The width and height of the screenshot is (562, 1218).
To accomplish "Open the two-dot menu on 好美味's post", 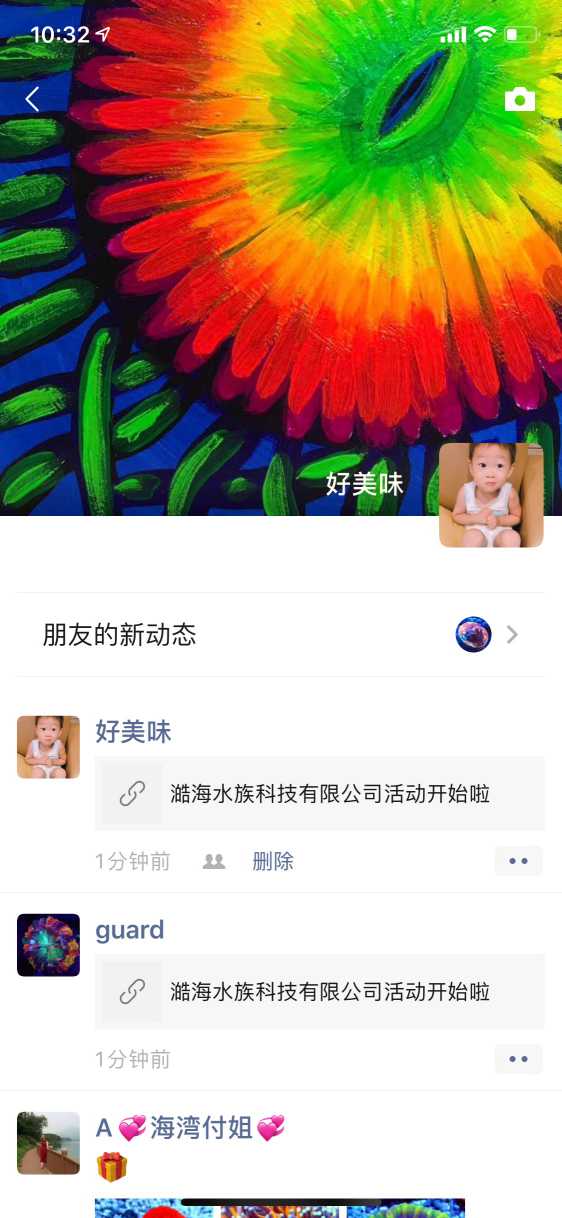I will coord(518,861).
